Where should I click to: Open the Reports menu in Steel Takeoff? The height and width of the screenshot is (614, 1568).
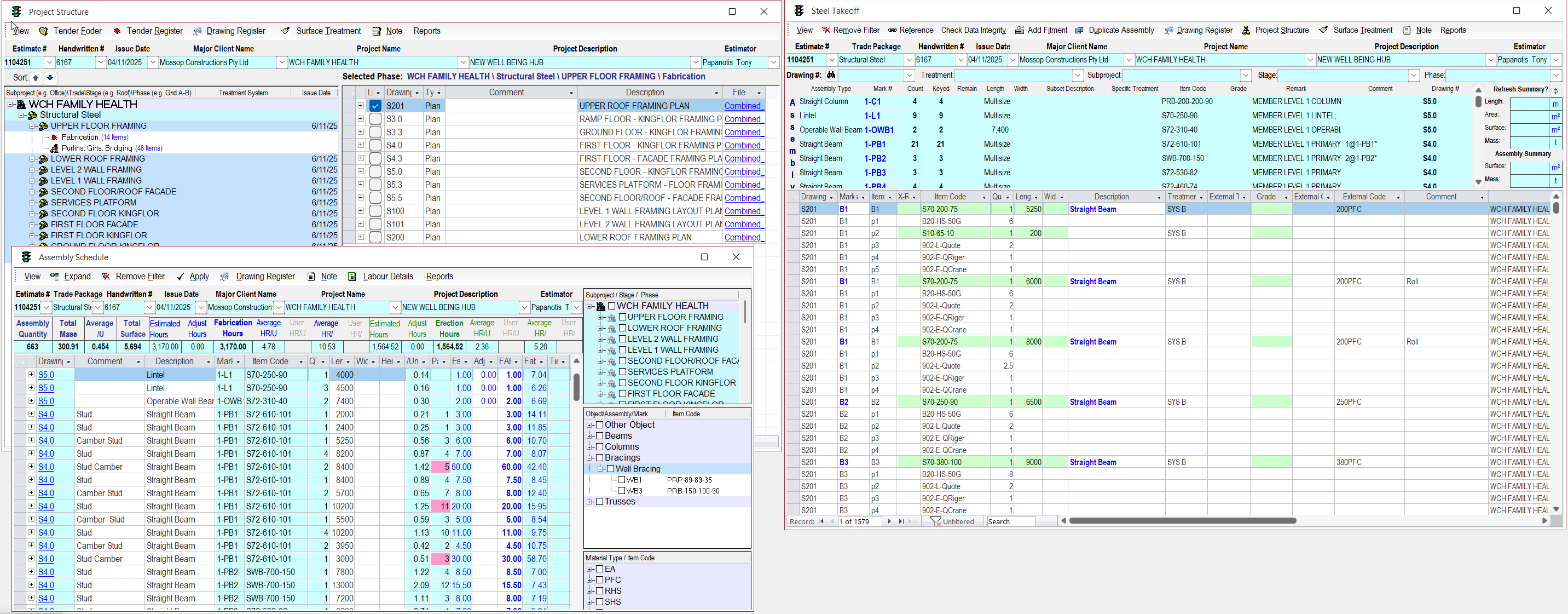pyautogui.click(x=1453, y=30)
